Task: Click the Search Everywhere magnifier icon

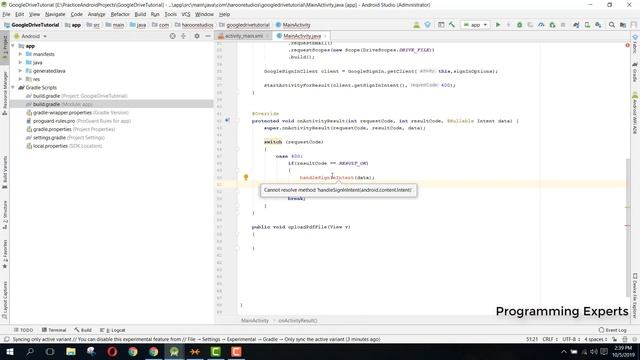Action: (612, 25)
